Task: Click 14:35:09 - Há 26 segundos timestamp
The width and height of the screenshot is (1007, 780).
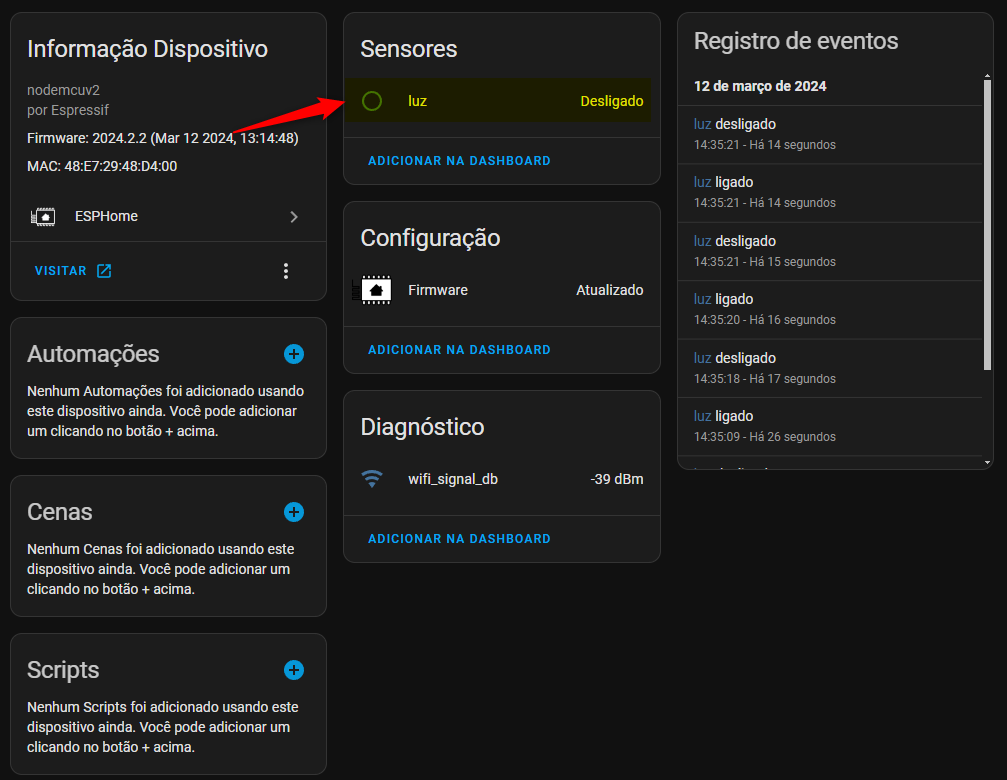Action: [765, 437]
